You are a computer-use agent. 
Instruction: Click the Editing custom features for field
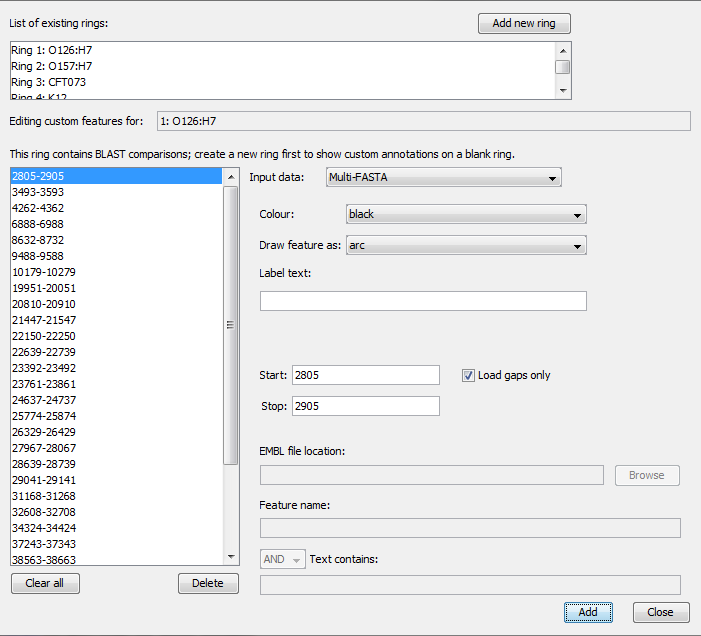[423, 121]
